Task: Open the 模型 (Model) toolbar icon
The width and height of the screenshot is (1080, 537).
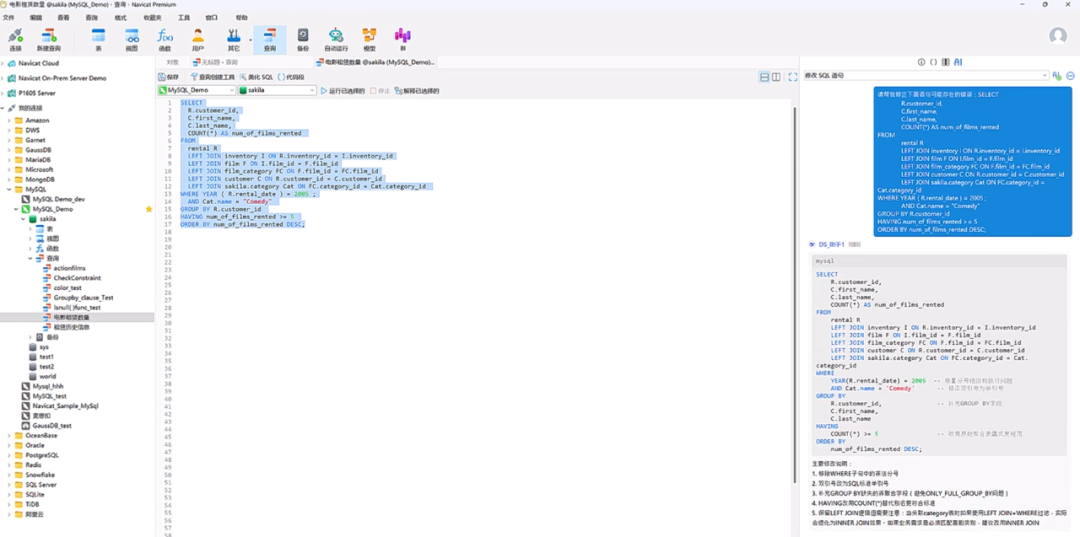Action: [369, 40]
